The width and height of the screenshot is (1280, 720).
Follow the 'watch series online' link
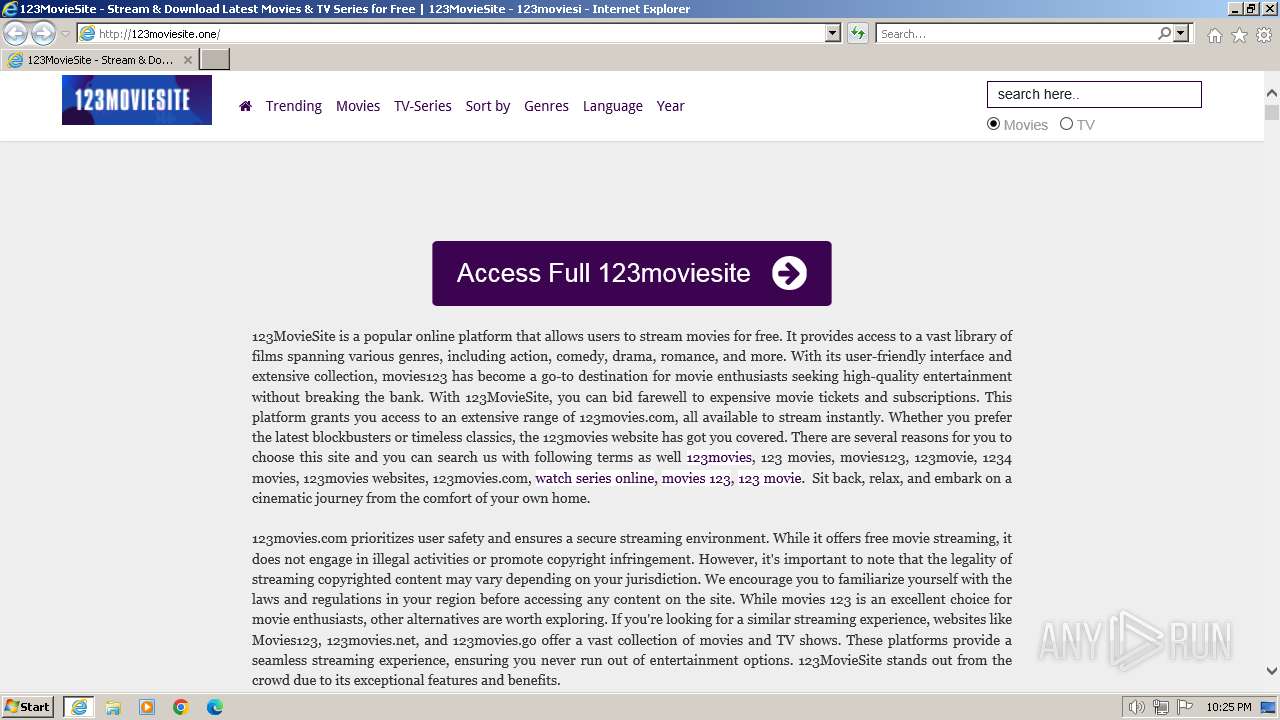(x=595, y=478)
